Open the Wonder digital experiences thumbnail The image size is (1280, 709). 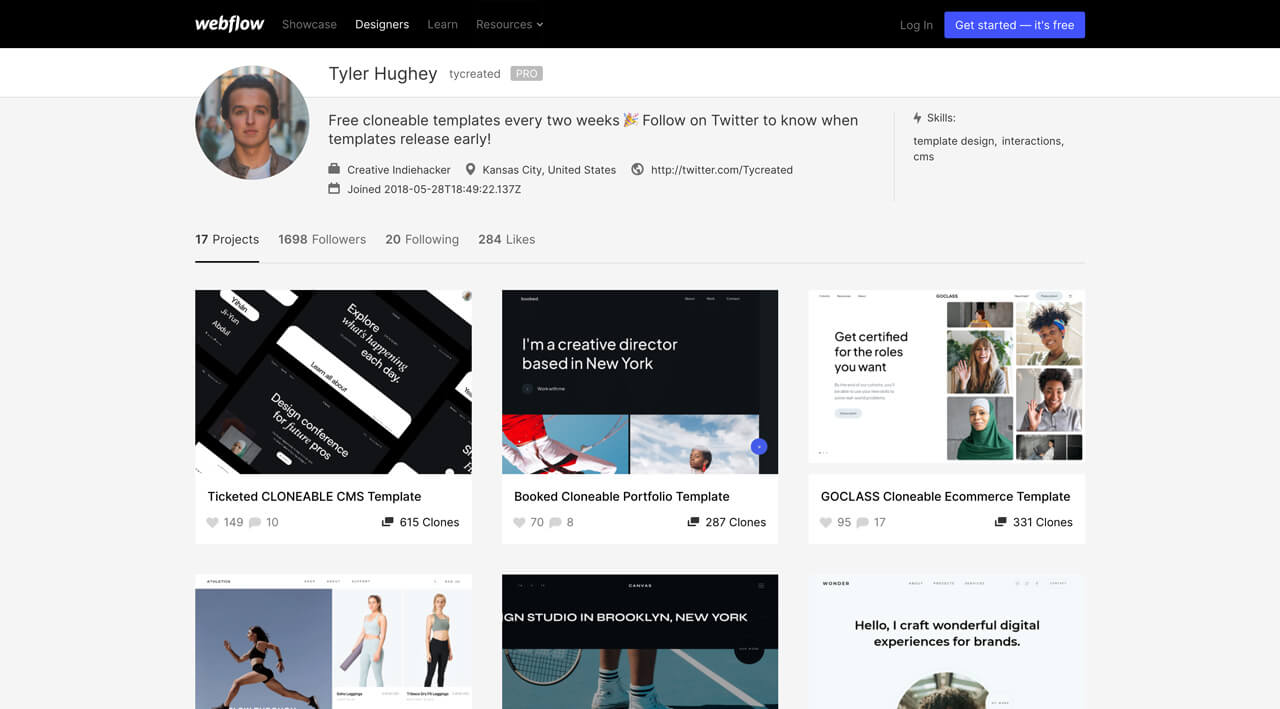point(946,641)
